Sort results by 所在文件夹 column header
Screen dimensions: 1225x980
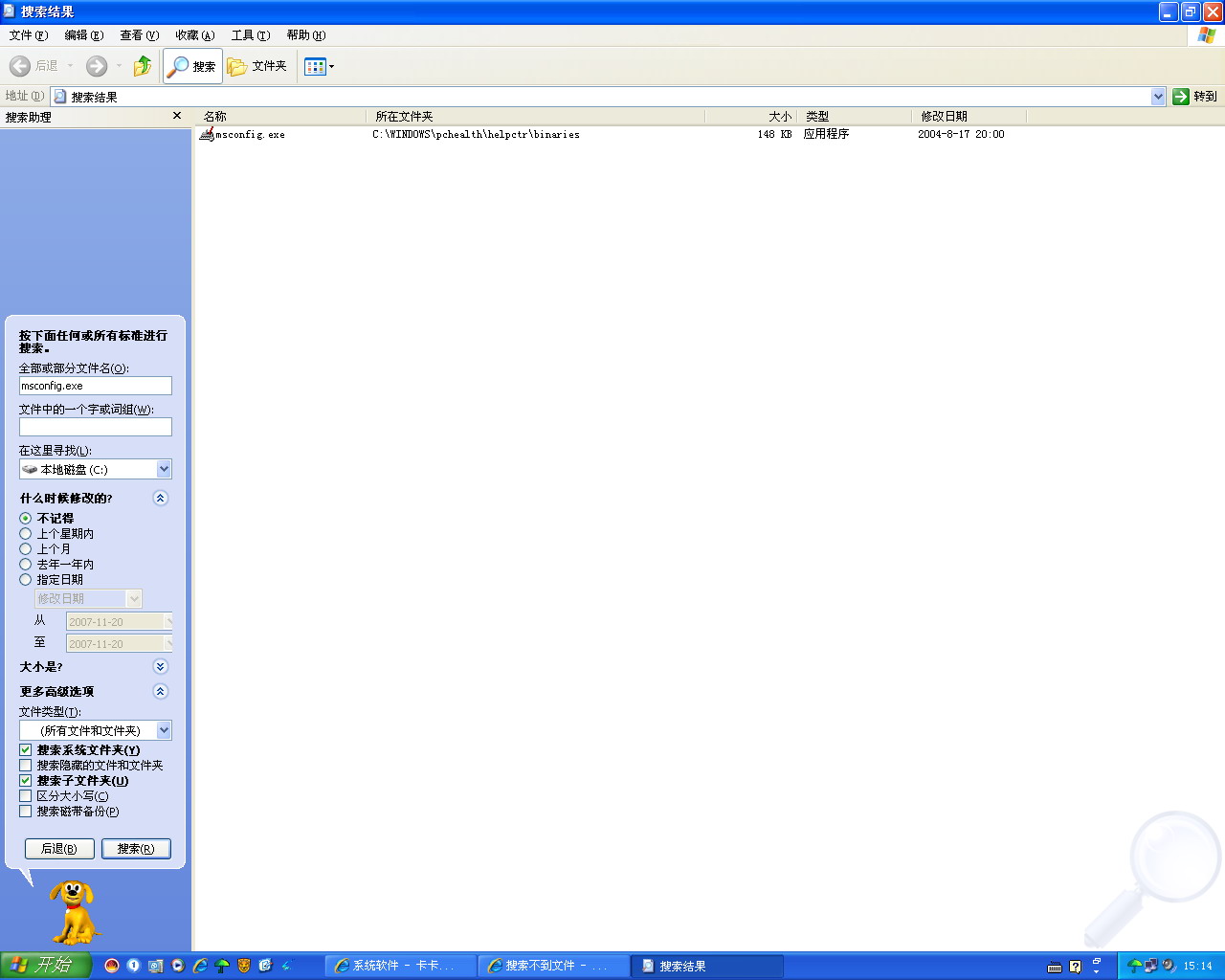(535, 116)
